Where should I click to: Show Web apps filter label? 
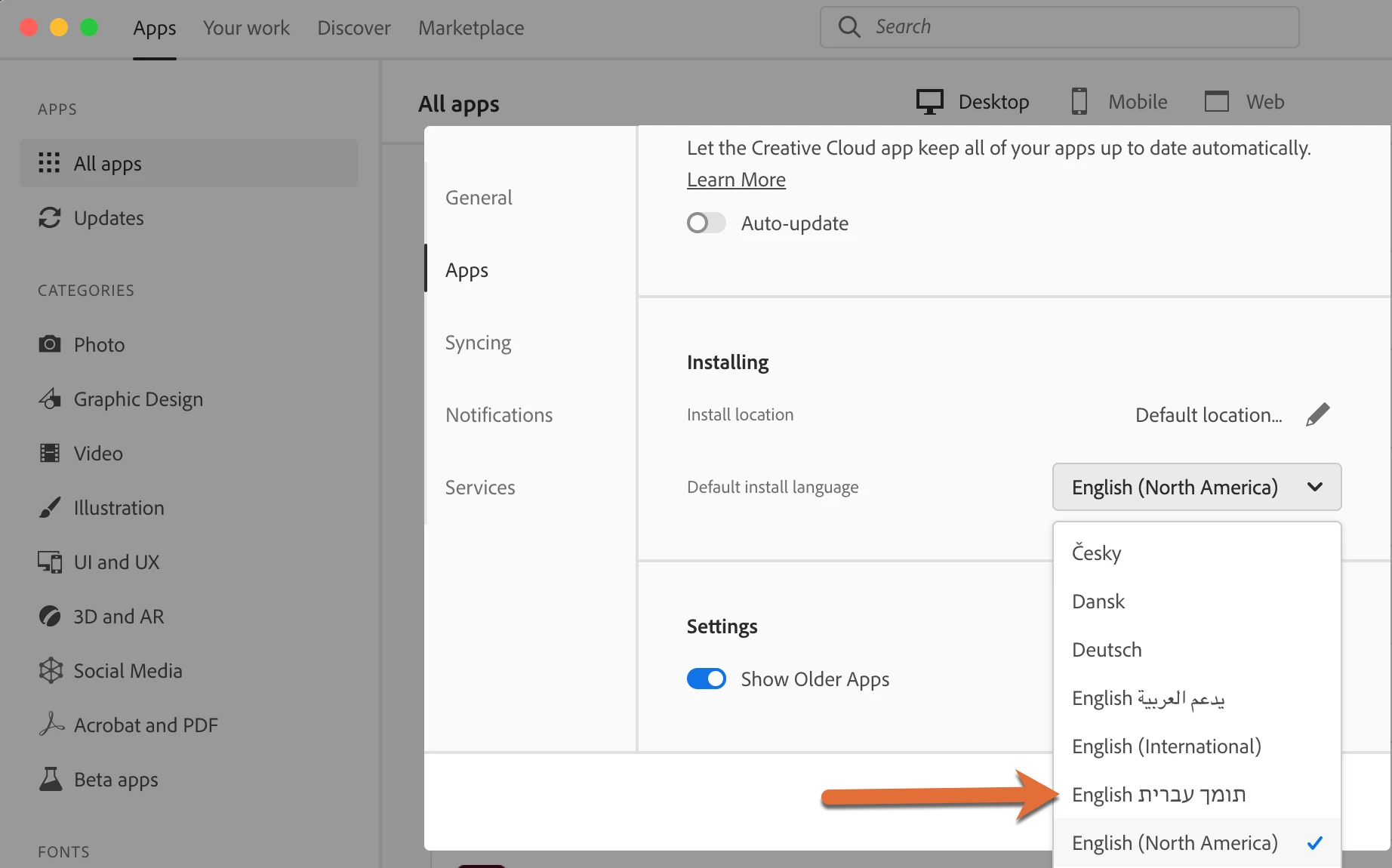tap(1265, 102)
